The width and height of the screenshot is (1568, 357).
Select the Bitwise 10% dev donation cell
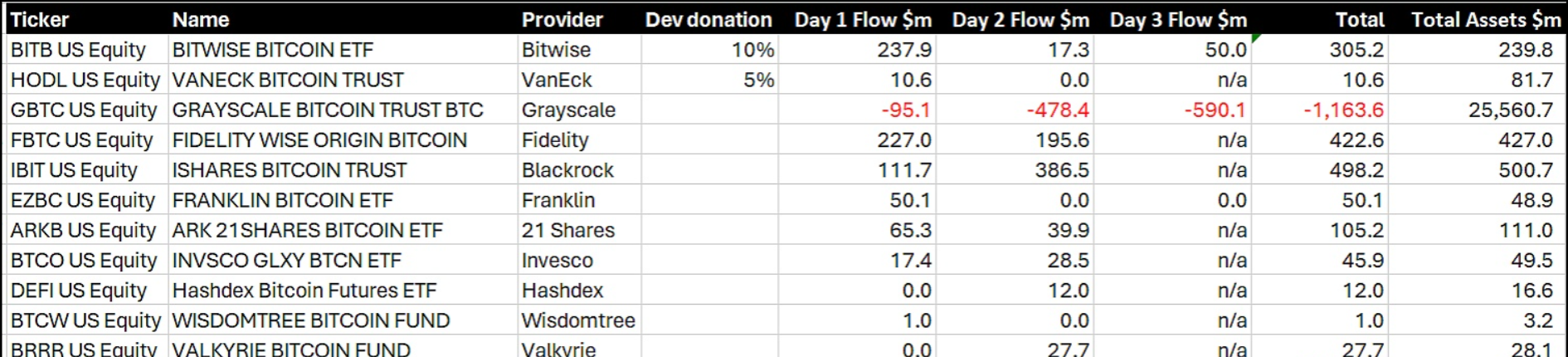(752, 50)
